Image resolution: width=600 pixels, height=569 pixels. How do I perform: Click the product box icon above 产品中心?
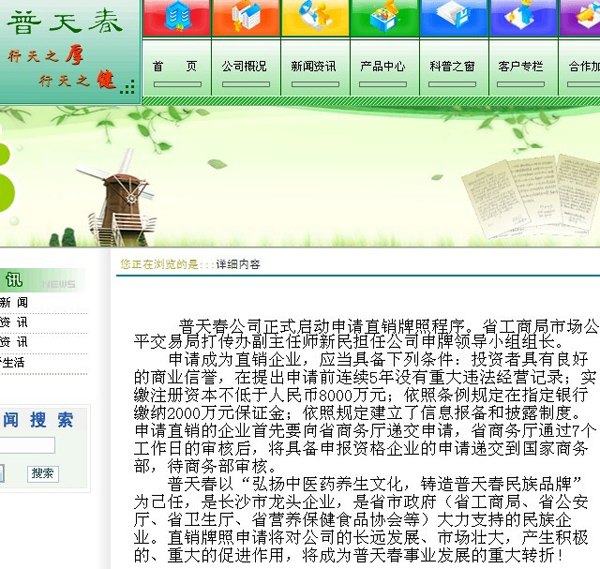pos(384,17)
